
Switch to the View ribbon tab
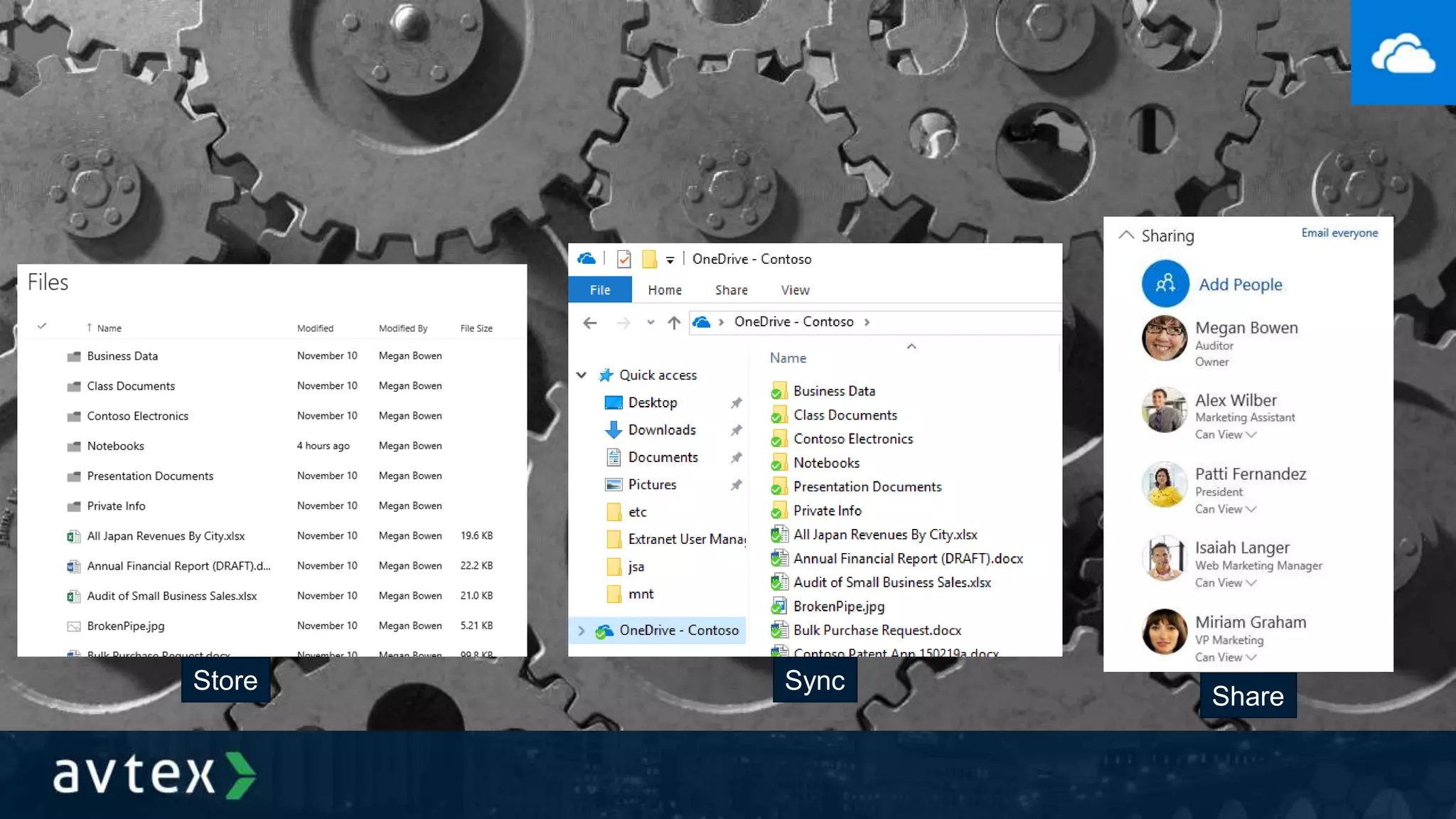tap(795, 290)
